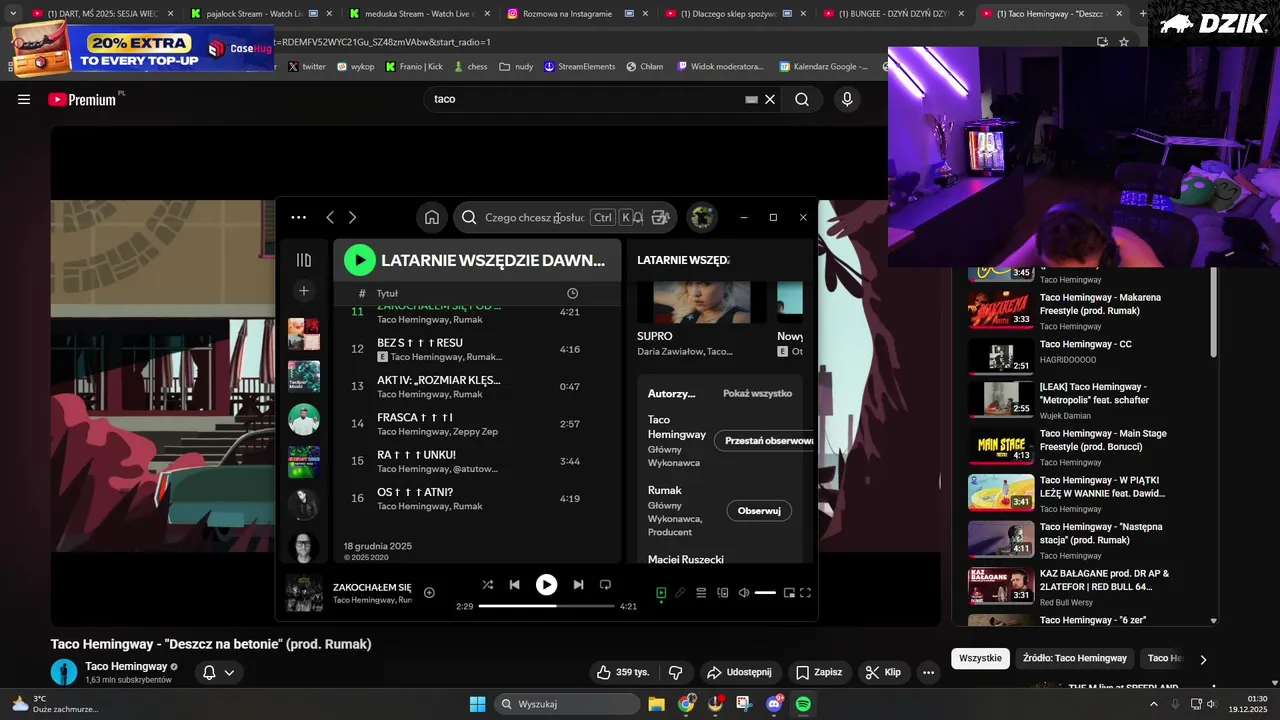
Task: Show next filter chips arrow
Action: pyautogui.click(x=1203, y=659)
